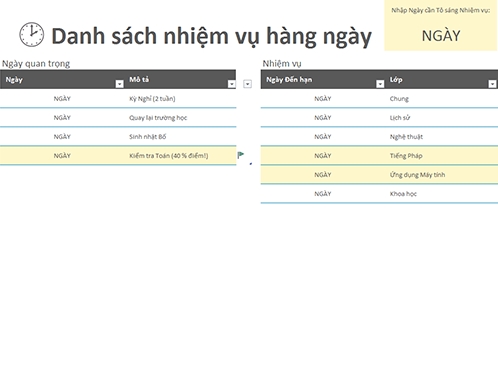
Task: Select the Quay lại trường học cell
Action: (x=180, y=118)
